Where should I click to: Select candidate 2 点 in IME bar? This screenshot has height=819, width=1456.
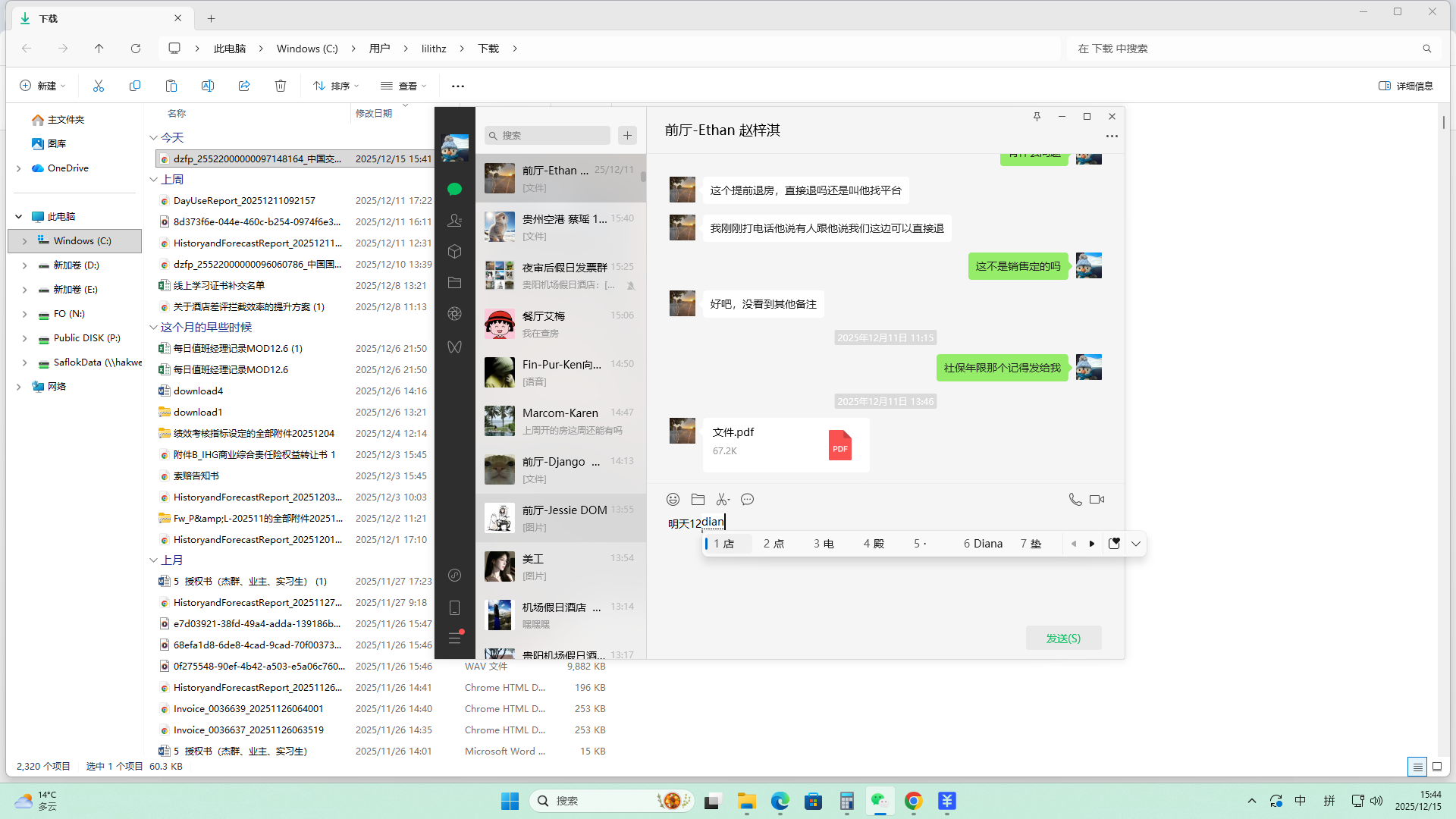pos(773,544)
